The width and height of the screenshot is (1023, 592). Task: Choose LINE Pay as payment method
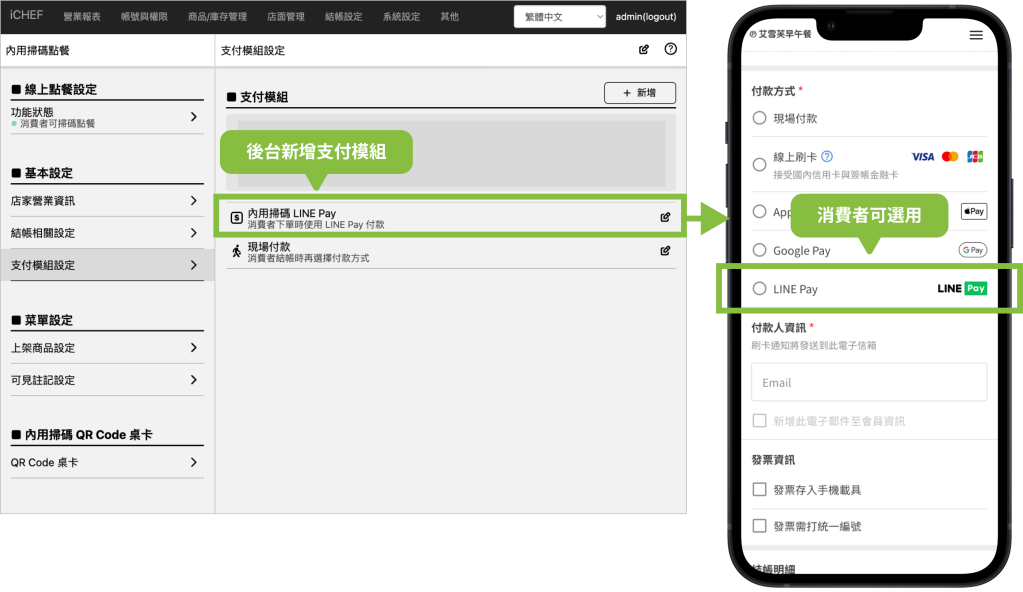tap(759, 289)
